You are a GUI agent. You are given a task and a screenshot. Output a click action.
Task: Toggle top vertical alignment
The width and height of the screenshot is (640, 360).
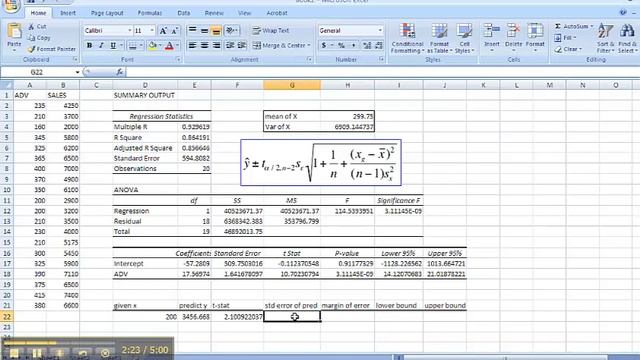click(192, 31)
